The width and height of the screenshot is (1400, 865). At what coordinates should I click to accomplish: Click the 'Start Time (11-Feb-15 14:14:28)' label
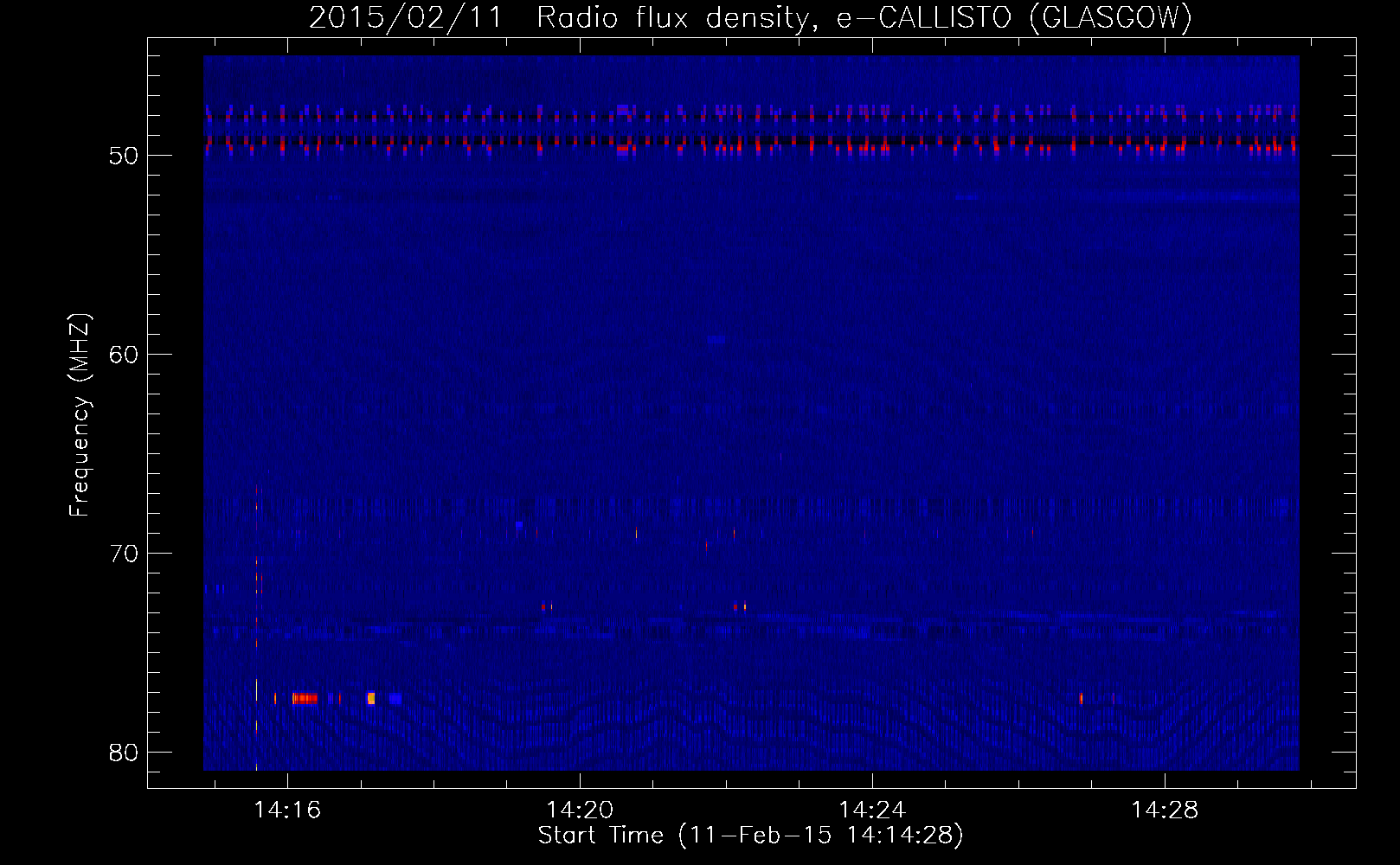tap(750, 836)
